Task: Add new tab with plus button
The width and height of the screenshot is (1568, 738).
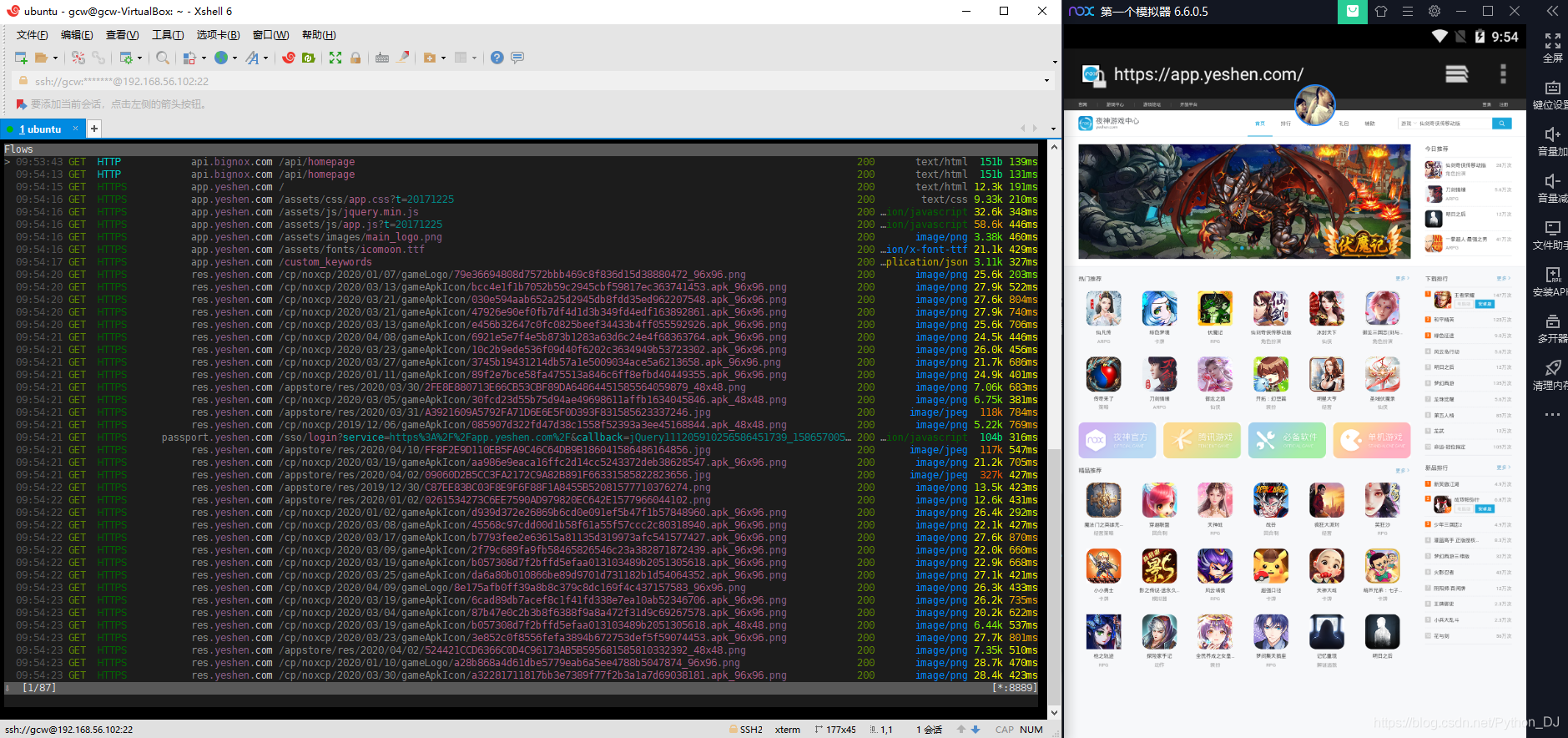Action: click(x=94, y=129)
